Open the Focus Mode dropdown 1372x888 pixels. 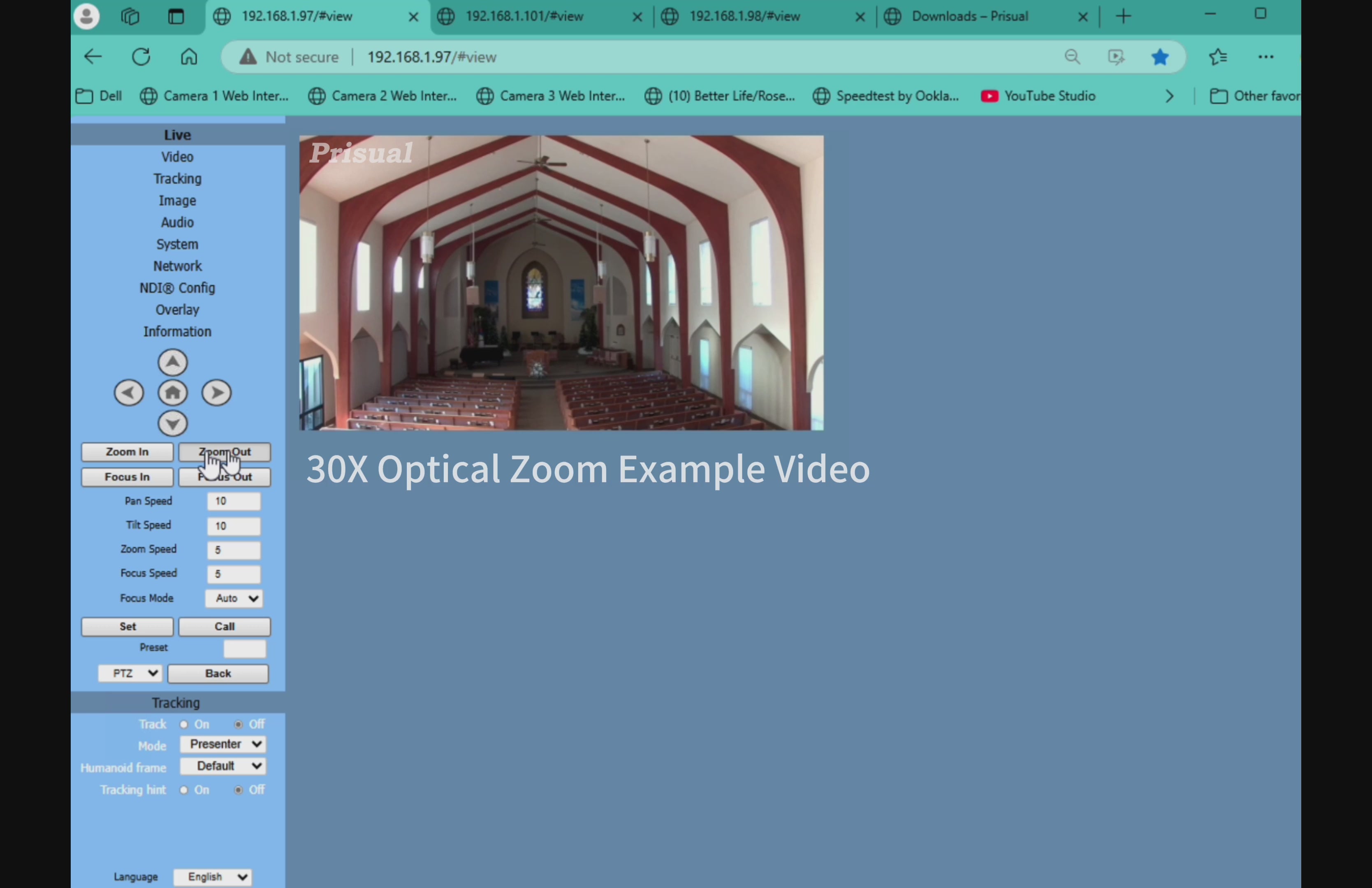(x=234, y=598)
